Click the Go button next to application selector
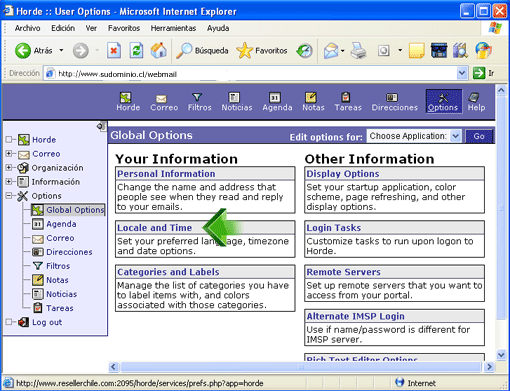This screenshot has width=510, height=391. tap(479, 136)
